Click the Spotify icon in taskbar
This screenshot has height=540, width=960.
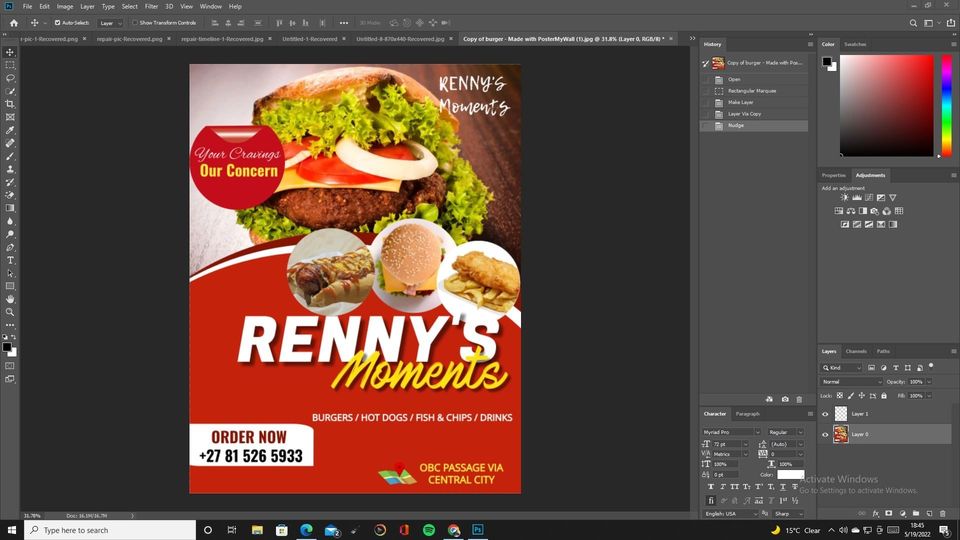(x=429, y=530)
